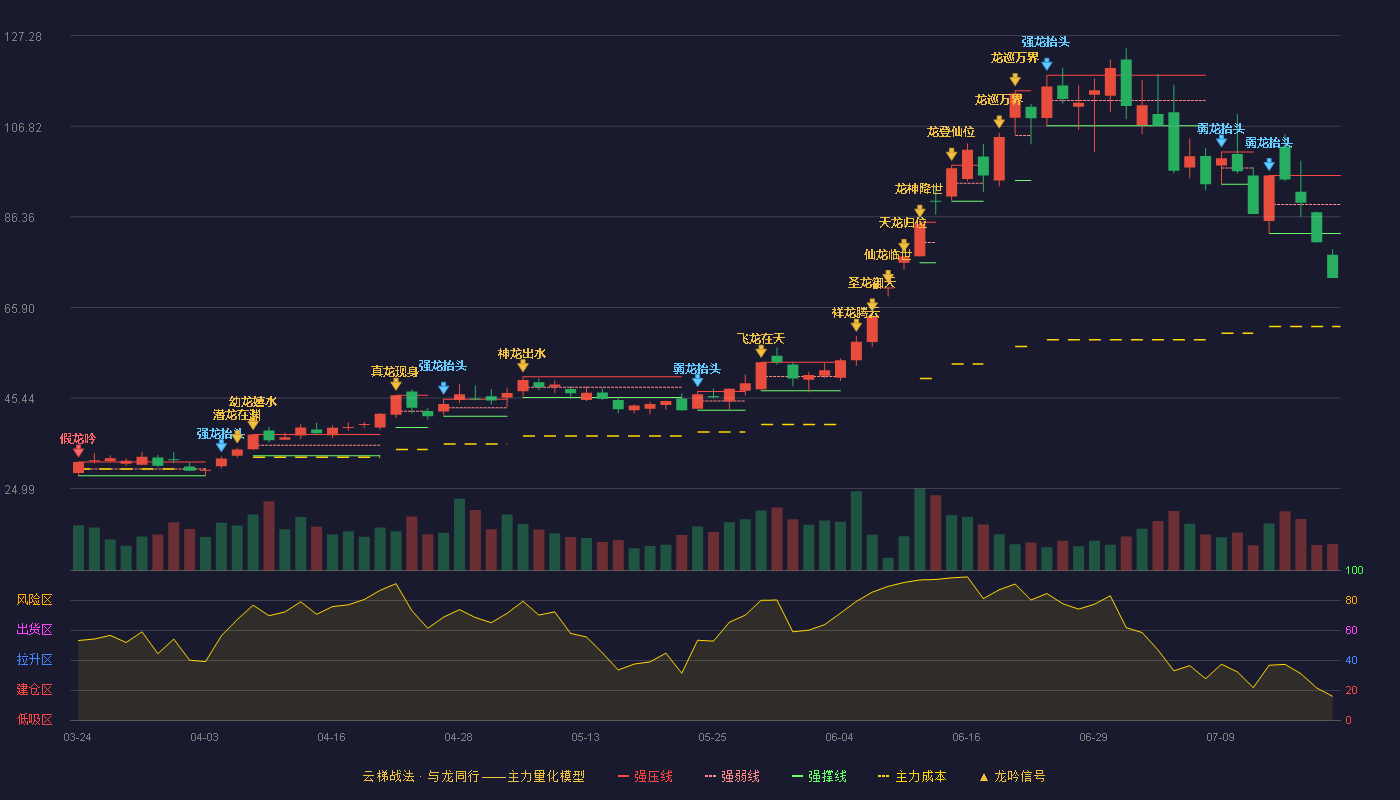Click the 飞龙在天 signal arrow
The width and height of the screenshot is (1400, 800).
[x=761, y=351]
